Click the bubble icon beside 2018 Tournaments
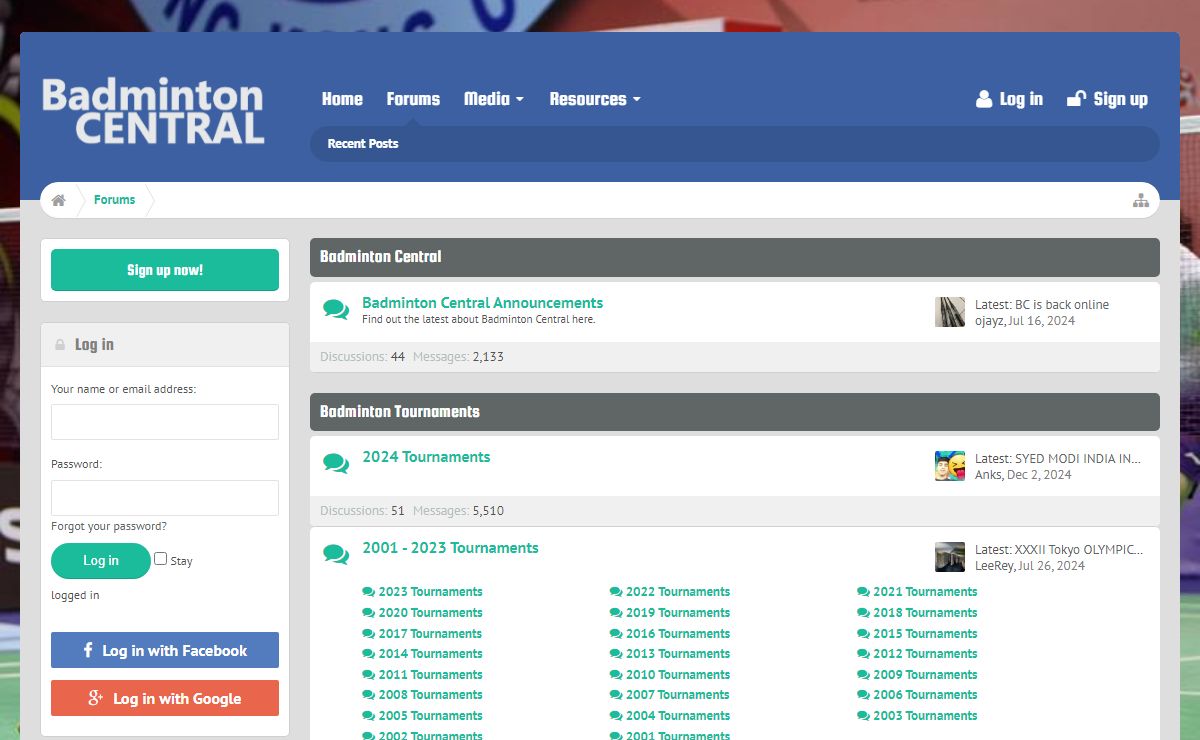This screenshot has width=1200, height=740. point(863,613)
